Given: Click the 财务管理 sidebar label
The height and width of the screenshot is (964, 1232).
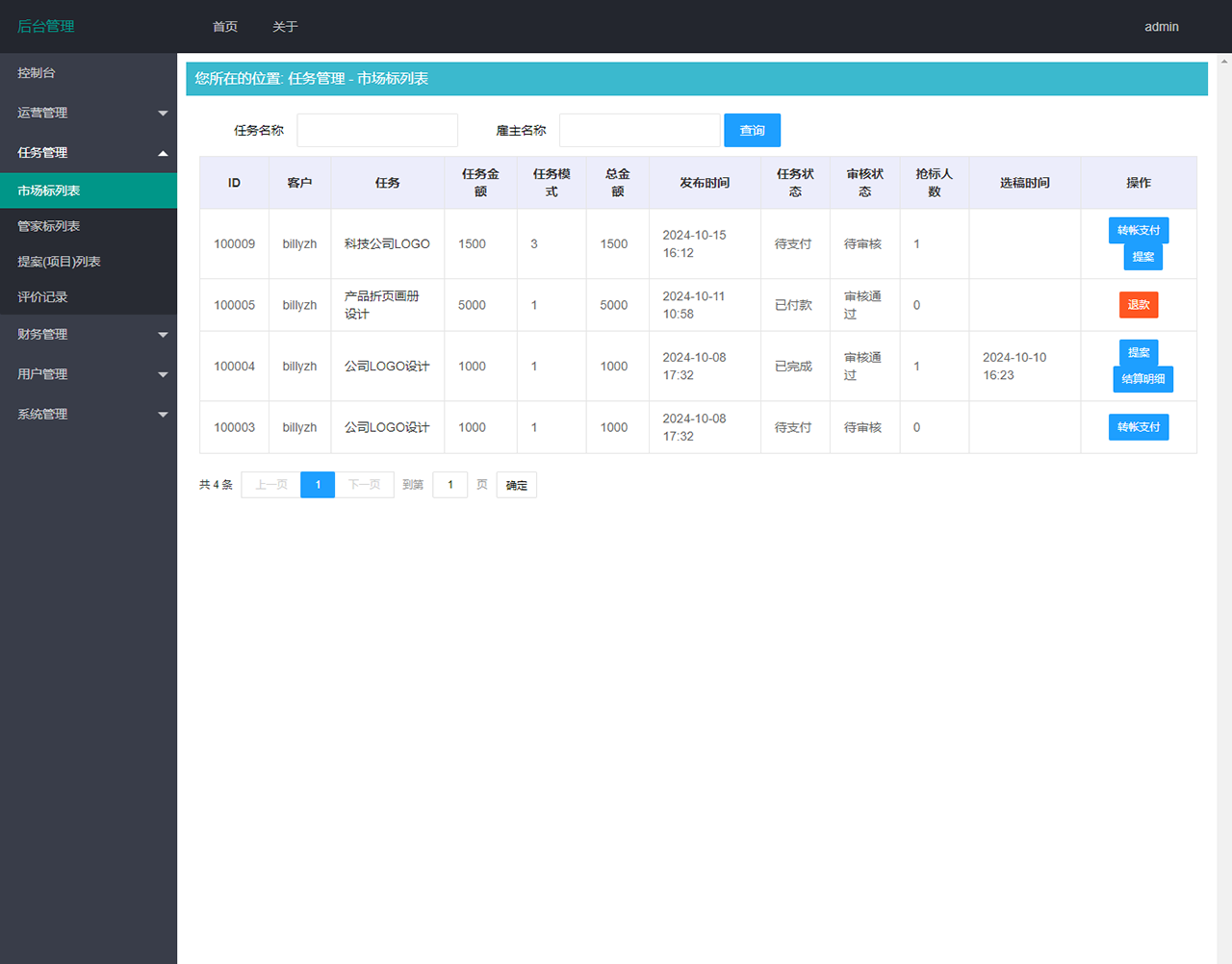Looking at the screenshot, I should click(42, 335).
